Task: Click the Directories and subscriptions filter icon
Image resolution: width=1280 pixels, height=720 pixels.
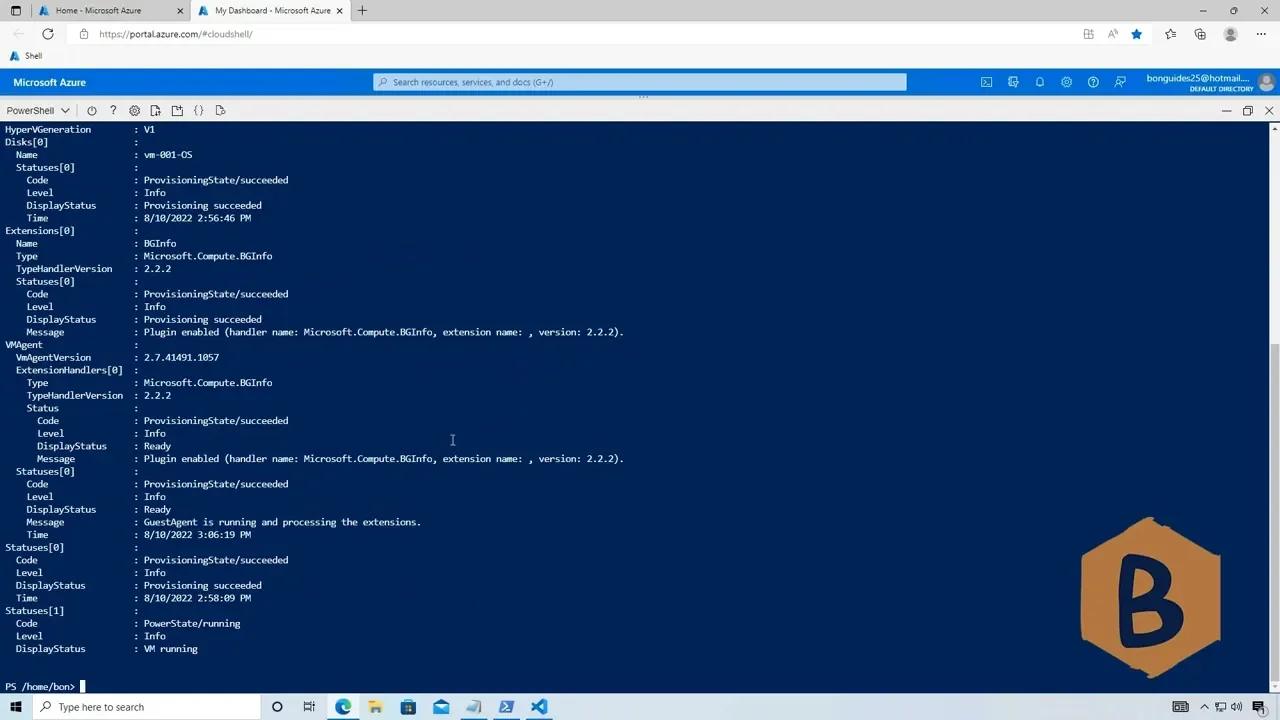Action: [1013, 82]
